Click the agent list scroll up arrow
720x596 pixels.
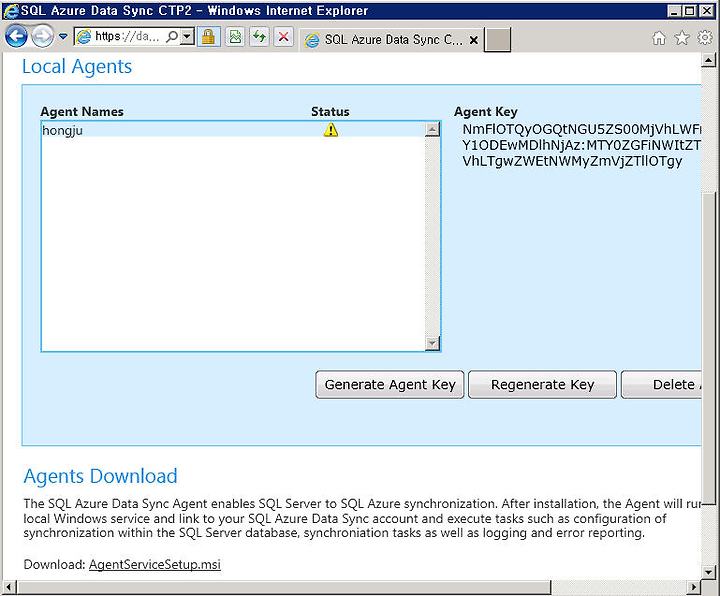coord(432,130)
